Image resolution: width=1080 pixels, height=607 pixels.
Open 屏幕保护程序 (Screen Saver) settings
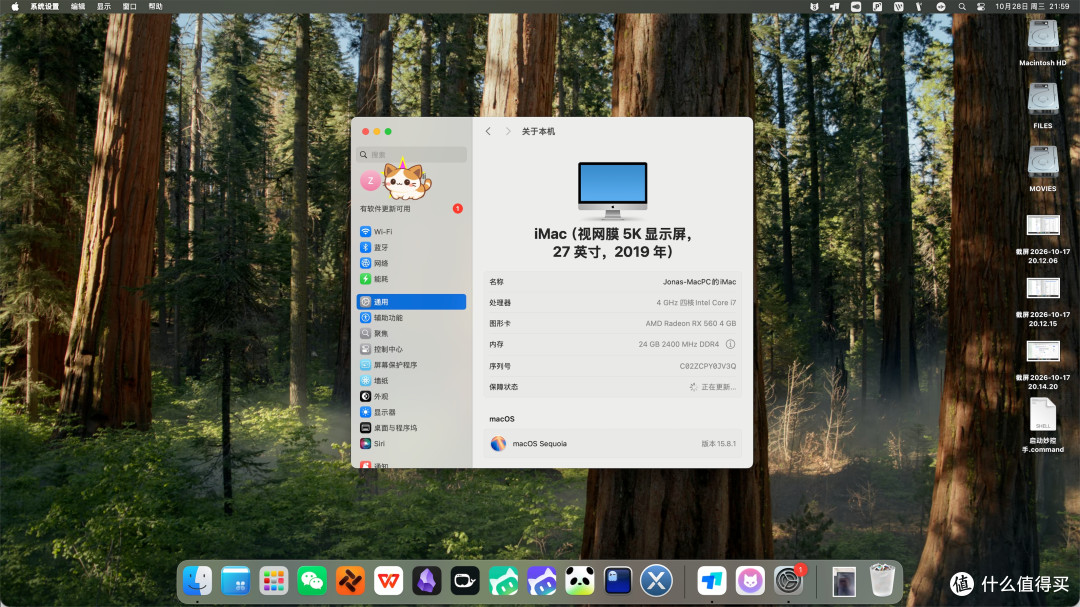tap(411, 365)
